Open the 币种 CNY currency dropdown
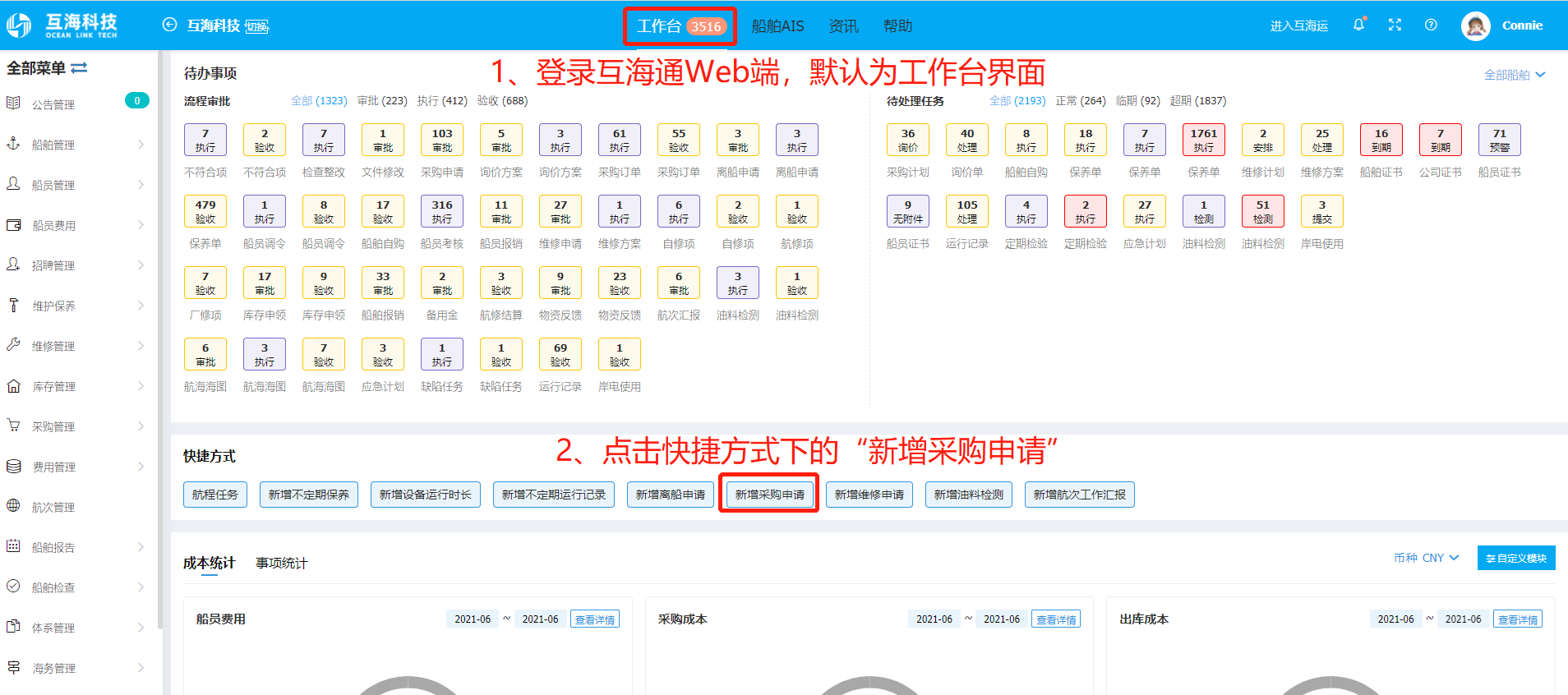This screenshot has height=695, width=1568. [x=1427, y=558]
